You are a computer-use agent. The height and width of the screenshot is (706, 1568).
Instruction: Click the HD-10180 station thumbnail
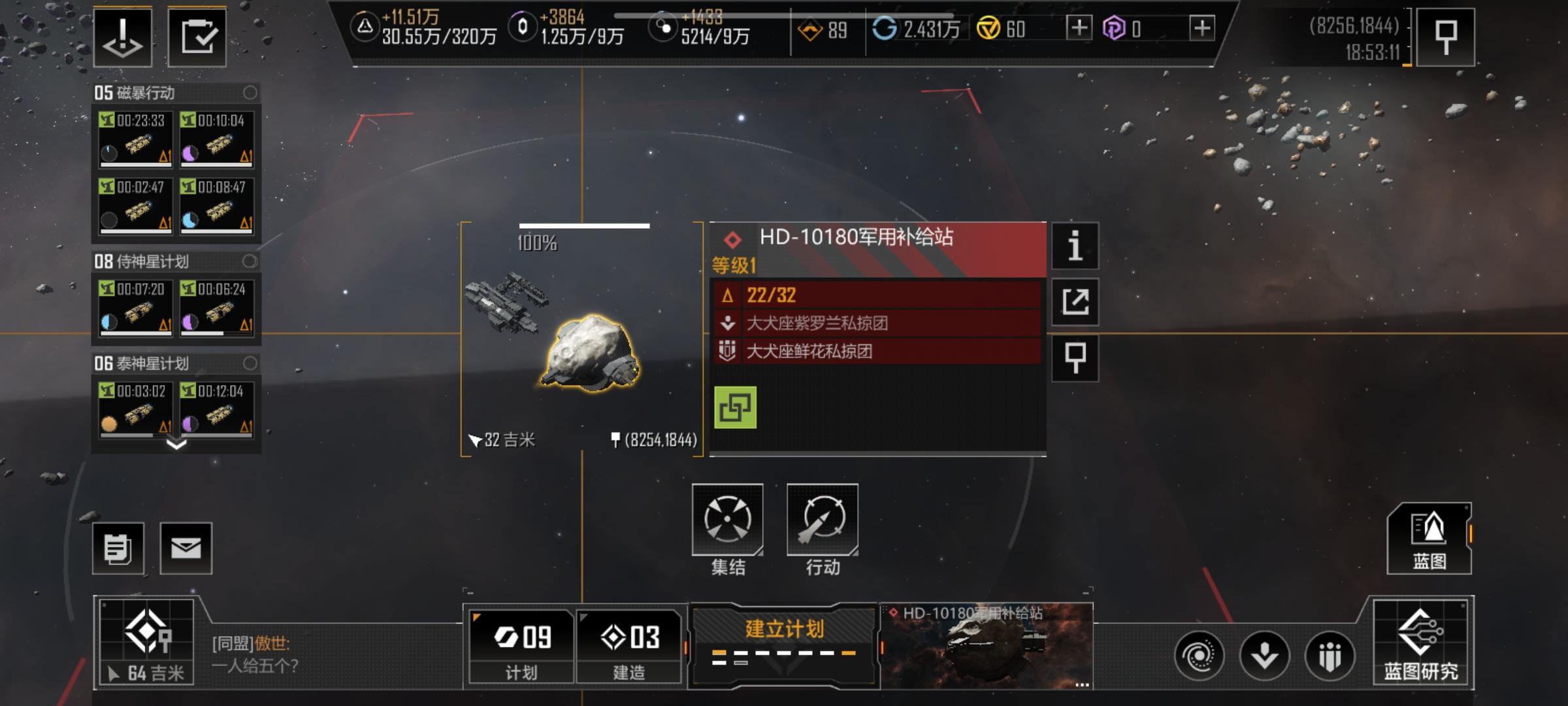[987, 647]
